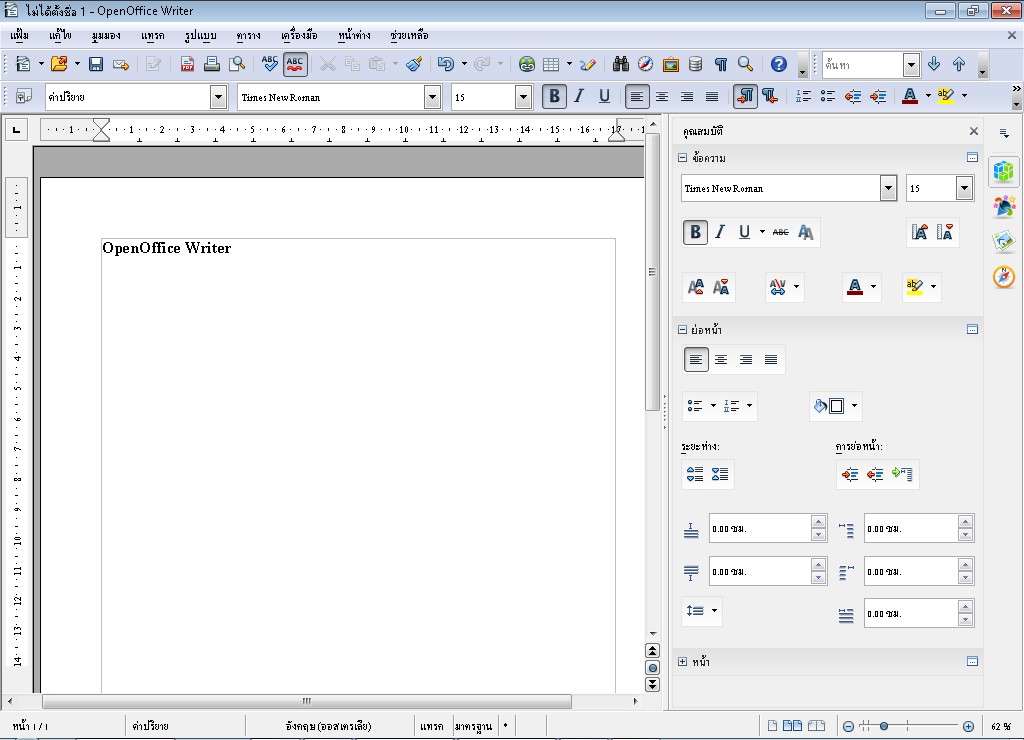
Task: Insert a hyperlink using the globe icon
Action: [526, 64]
